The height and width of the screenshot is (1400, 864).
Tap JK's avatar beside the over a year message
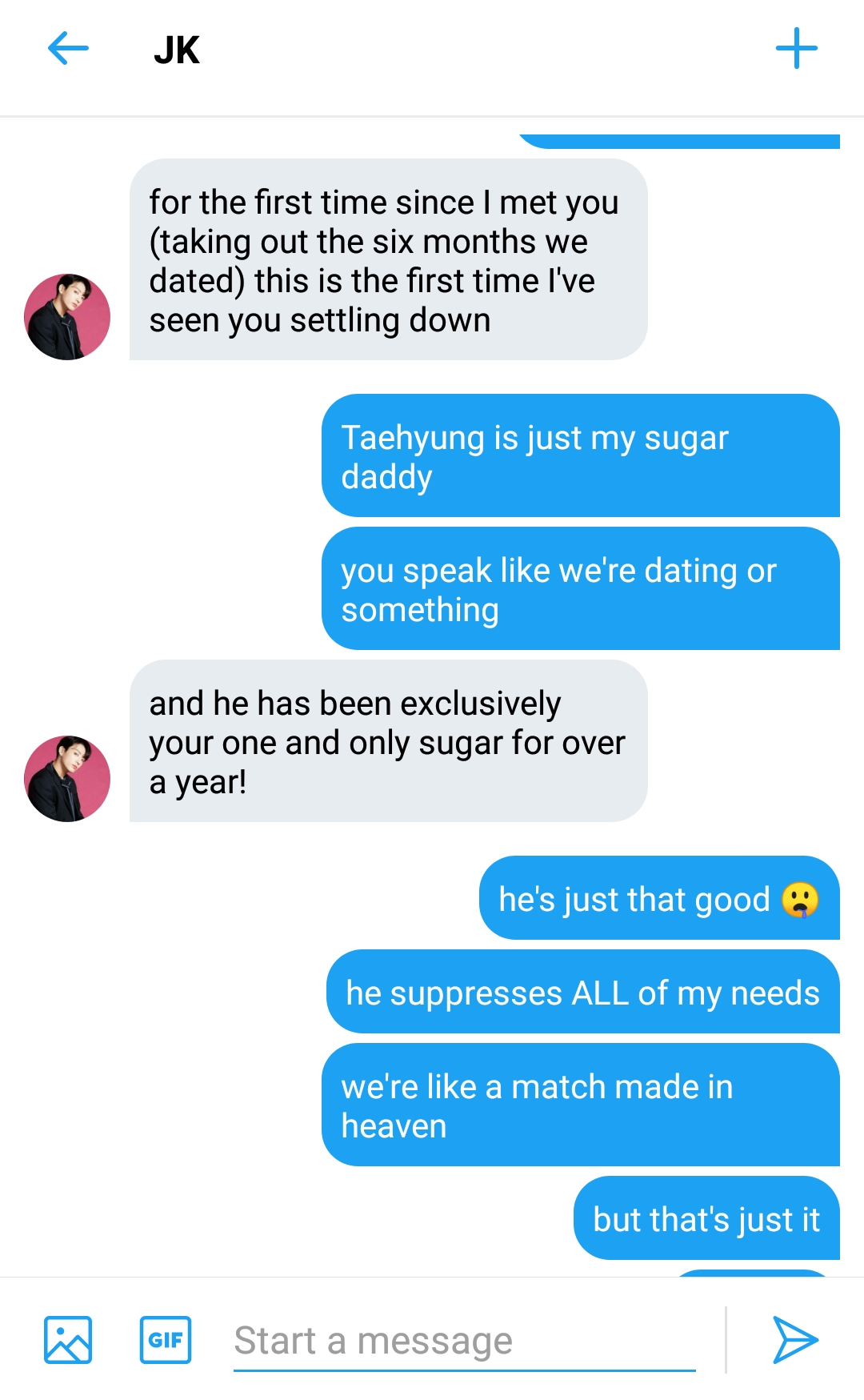67,779
